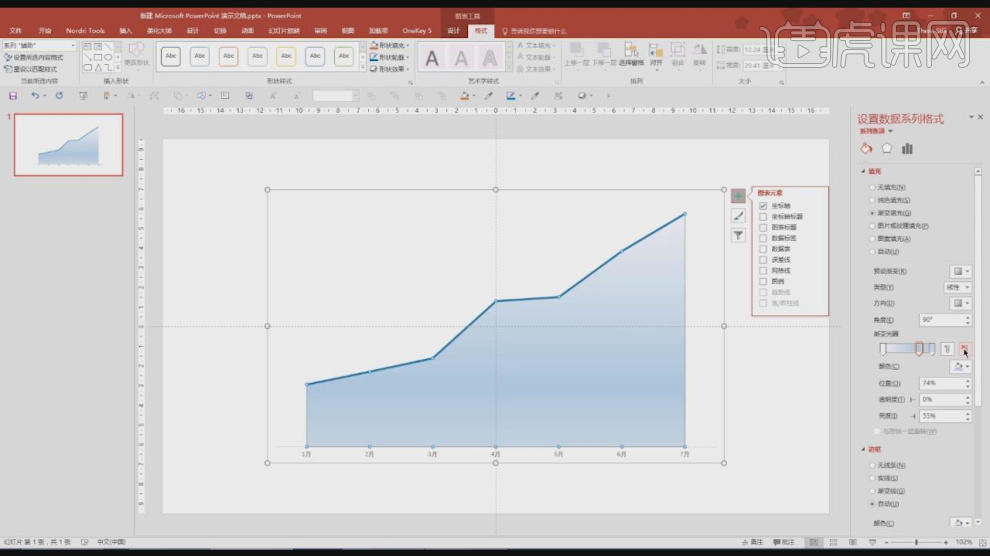Click the Save icon in quick toolbar

tap(13, 96)
